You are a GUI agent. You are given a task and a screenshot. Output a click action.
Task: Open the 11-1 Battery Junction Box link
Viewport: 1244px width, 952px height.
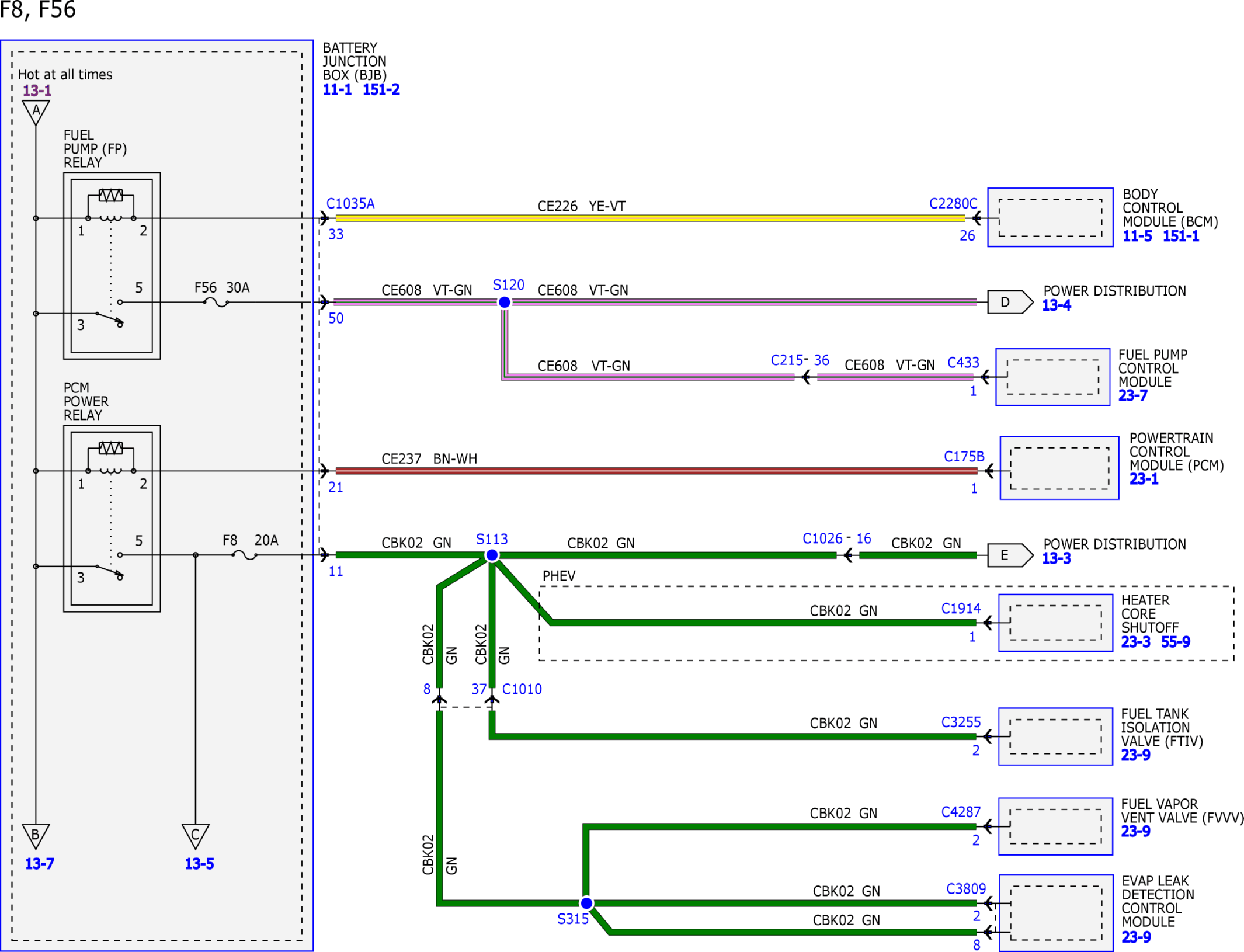click(338, 89)
